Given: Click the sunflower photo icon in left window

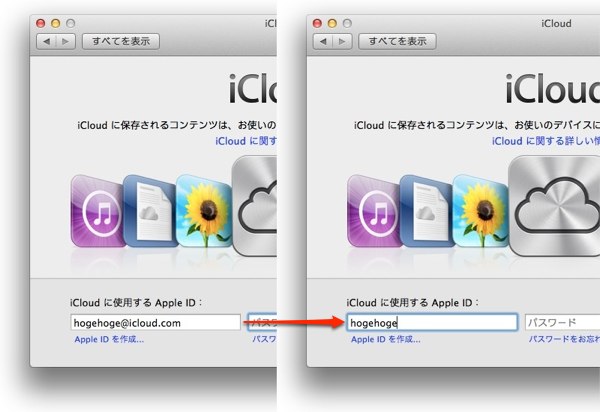Looking at the screenshot, I should click(x=204, y=211).
